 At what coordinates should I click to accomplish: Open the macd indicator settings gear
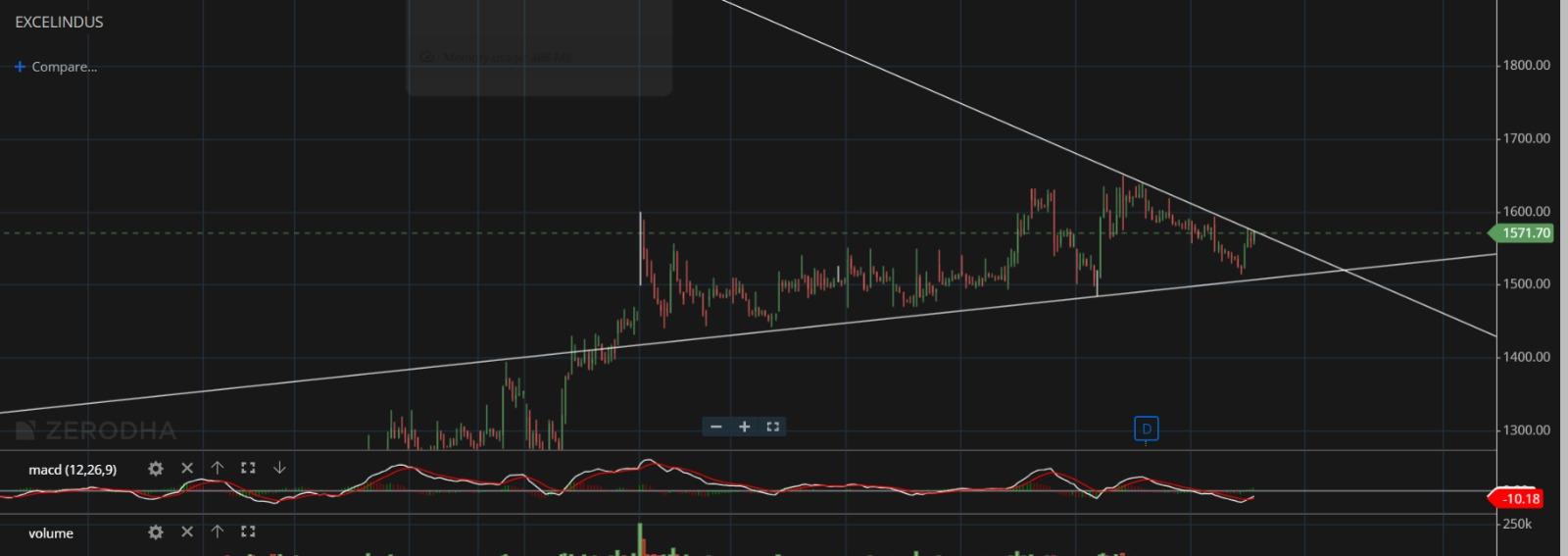coord(155,469)
